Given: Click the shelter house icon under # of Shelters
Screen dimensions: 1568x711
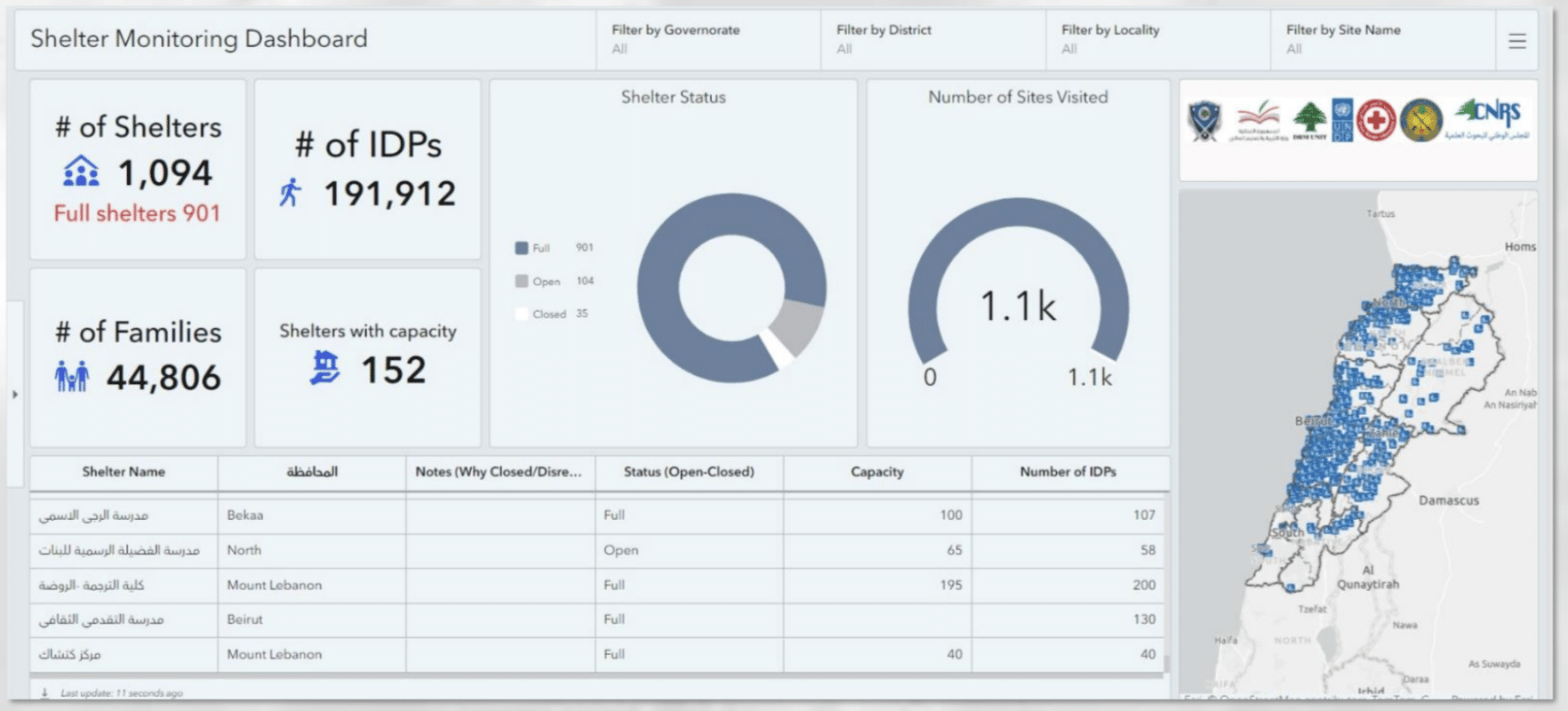Looking at the screenshot, I should (81, 172).
